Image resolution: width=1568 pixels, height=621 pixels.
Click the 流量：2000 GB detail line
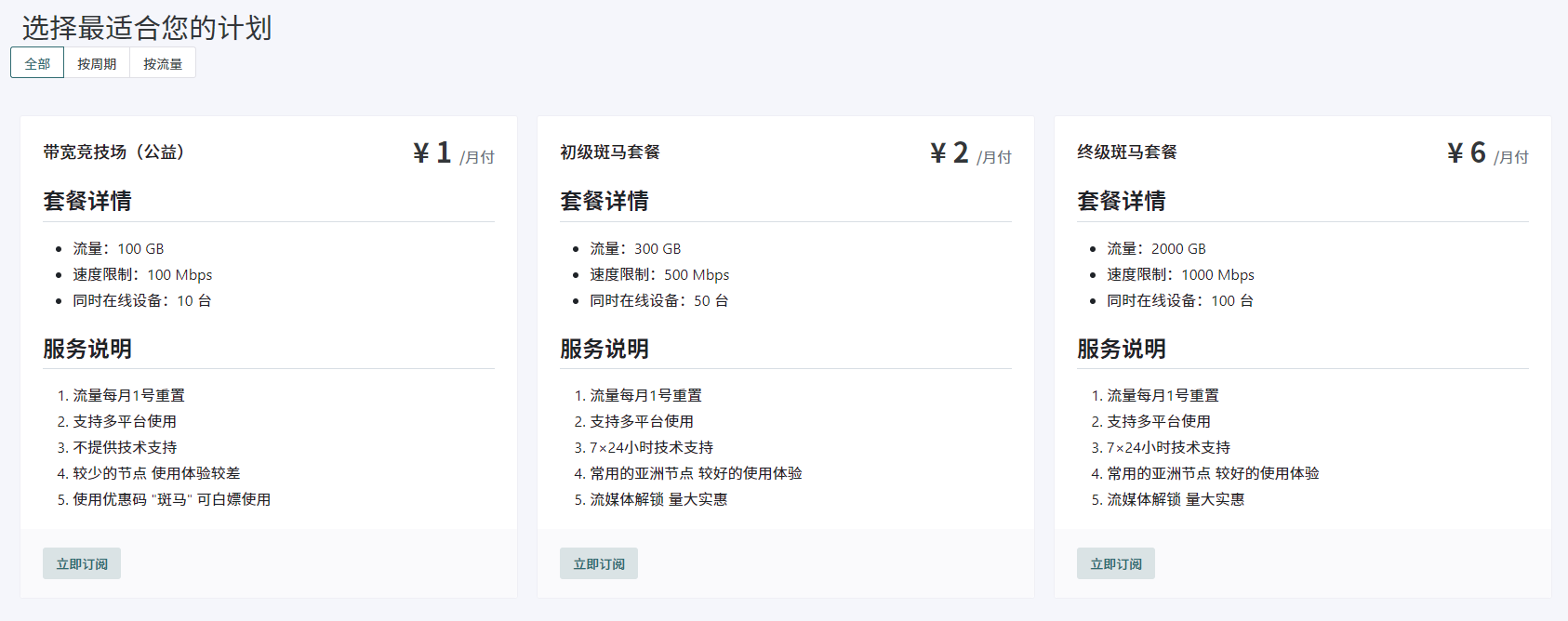click(1156, 248)
